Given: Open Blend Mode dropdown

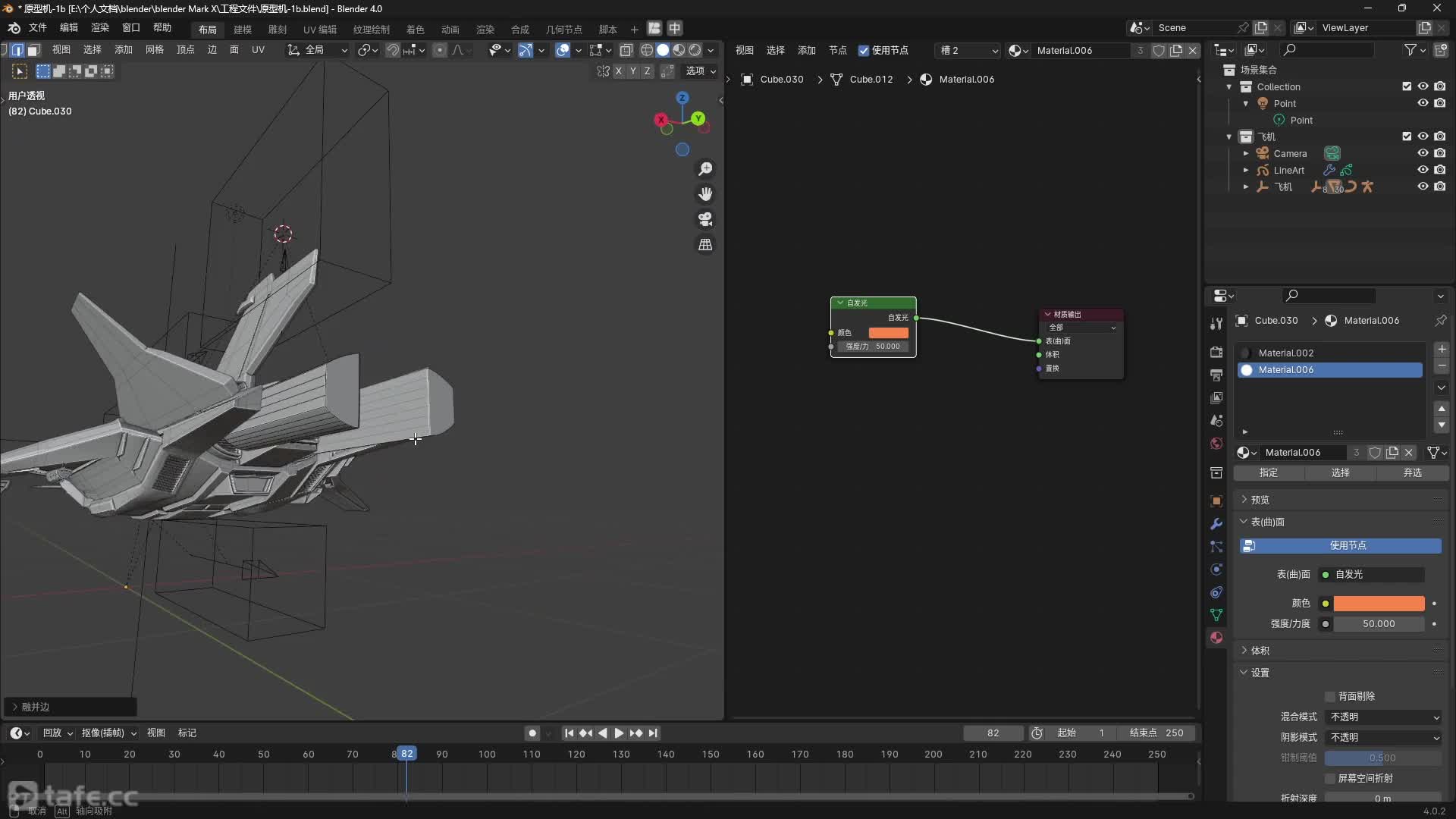Looking at the screenshot, I should point(1383,717).
